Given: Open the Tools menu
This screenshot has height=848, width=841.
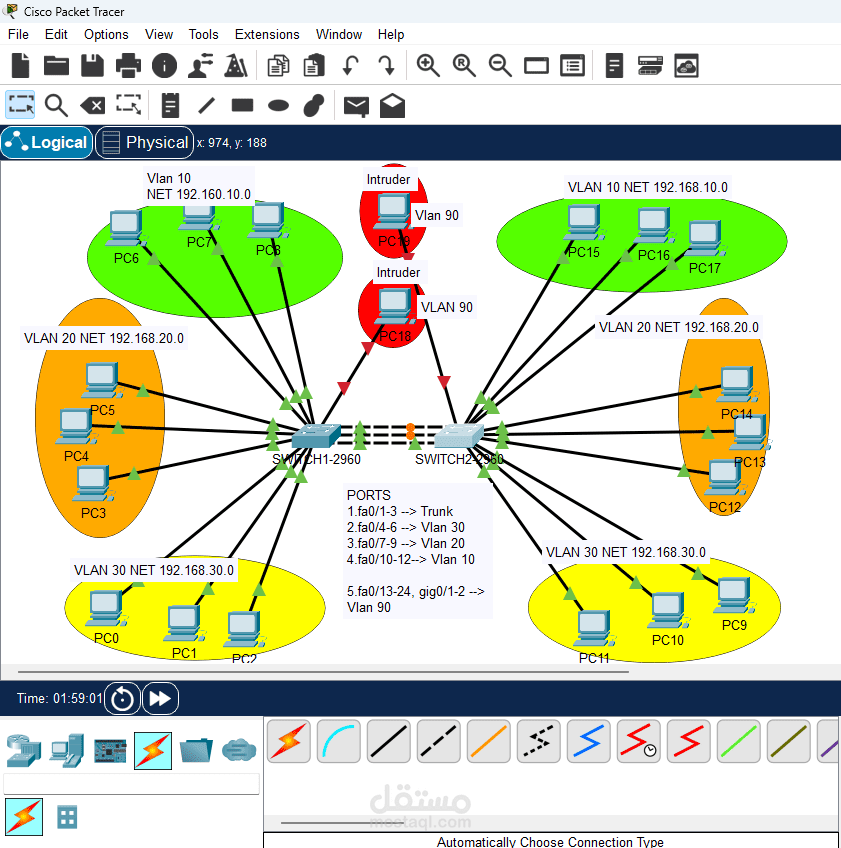Looking at the screenshot, I should point(203,34).
